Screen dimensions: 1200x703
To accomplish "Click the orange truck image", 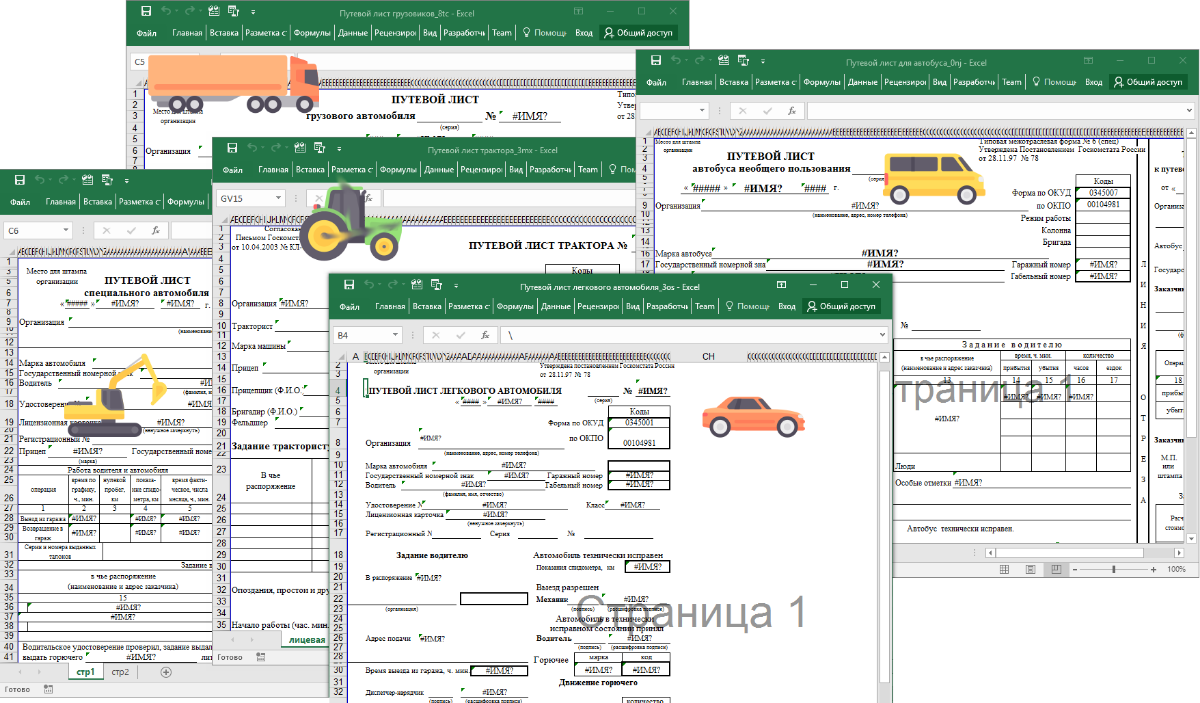I will [x=232, y=82].
